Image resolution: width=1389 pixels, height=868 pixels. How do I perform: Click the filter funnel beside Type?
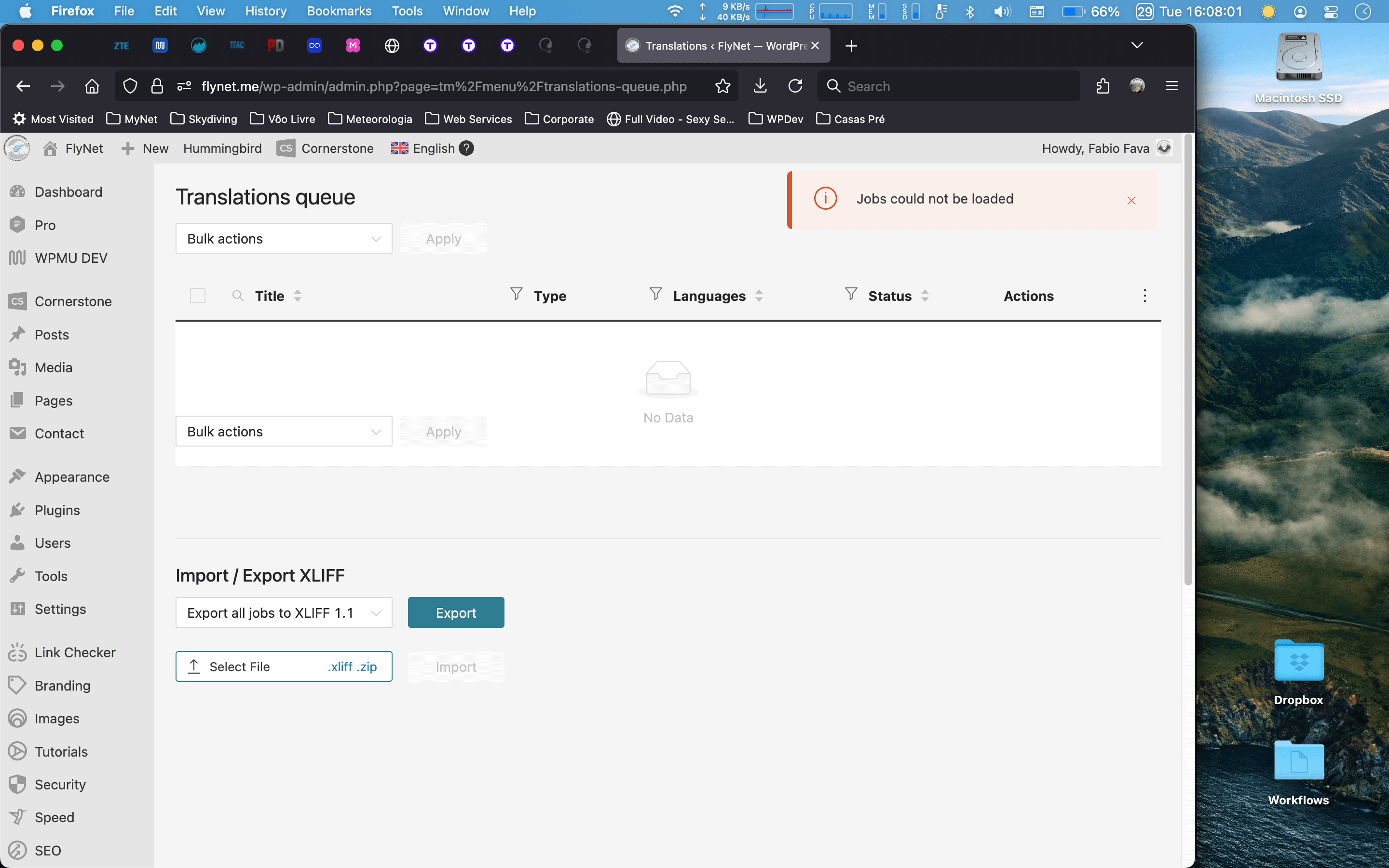(x=516, y=294)
